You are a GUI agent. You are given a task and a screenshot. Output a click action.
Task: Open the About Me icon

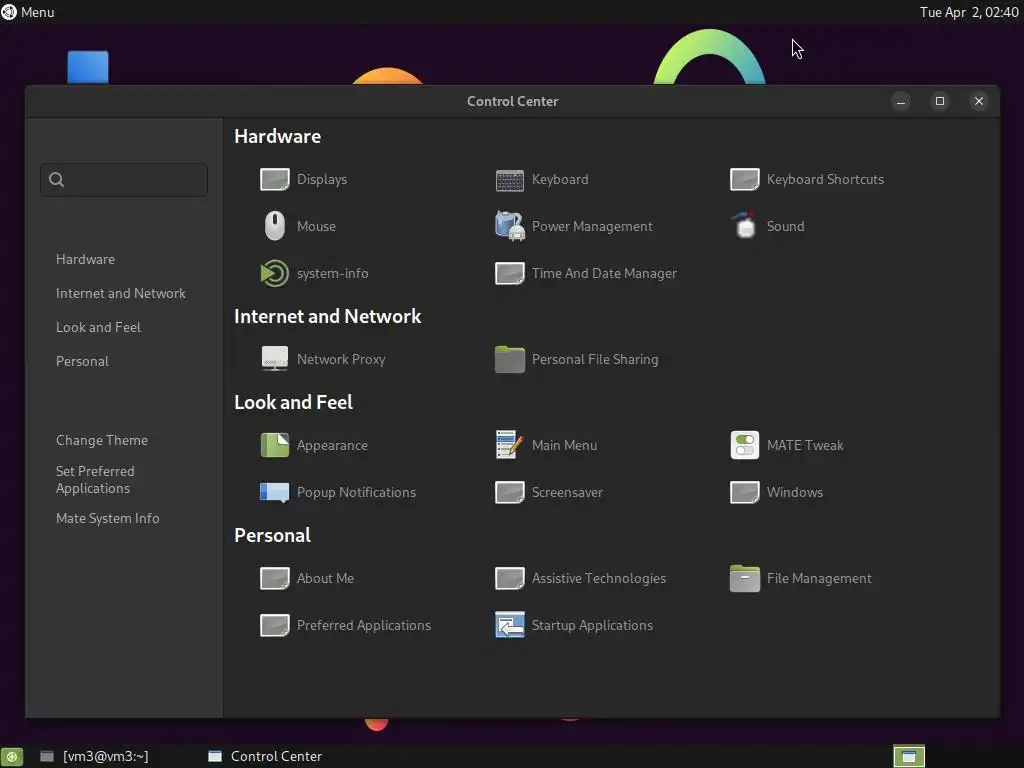[274, 579]
